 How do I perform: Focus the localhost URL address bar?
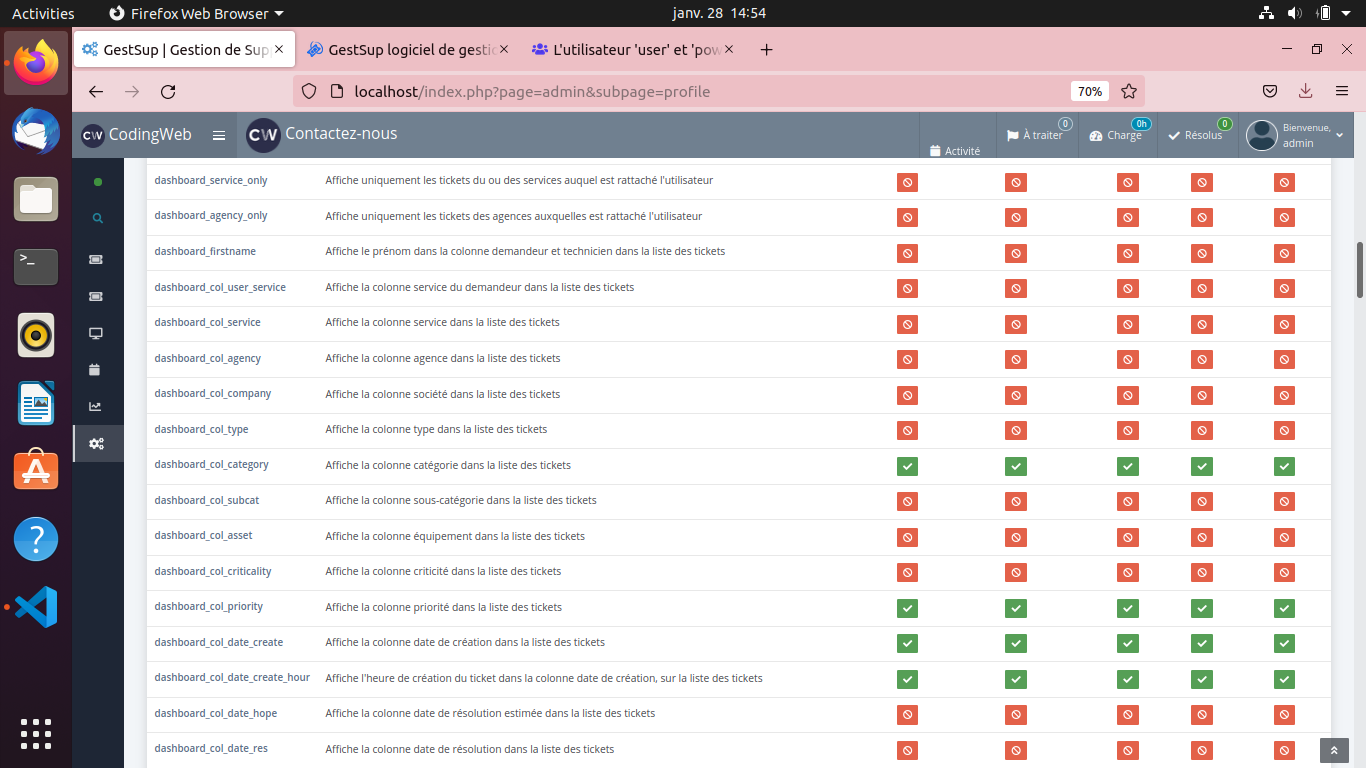coord(700,91)
